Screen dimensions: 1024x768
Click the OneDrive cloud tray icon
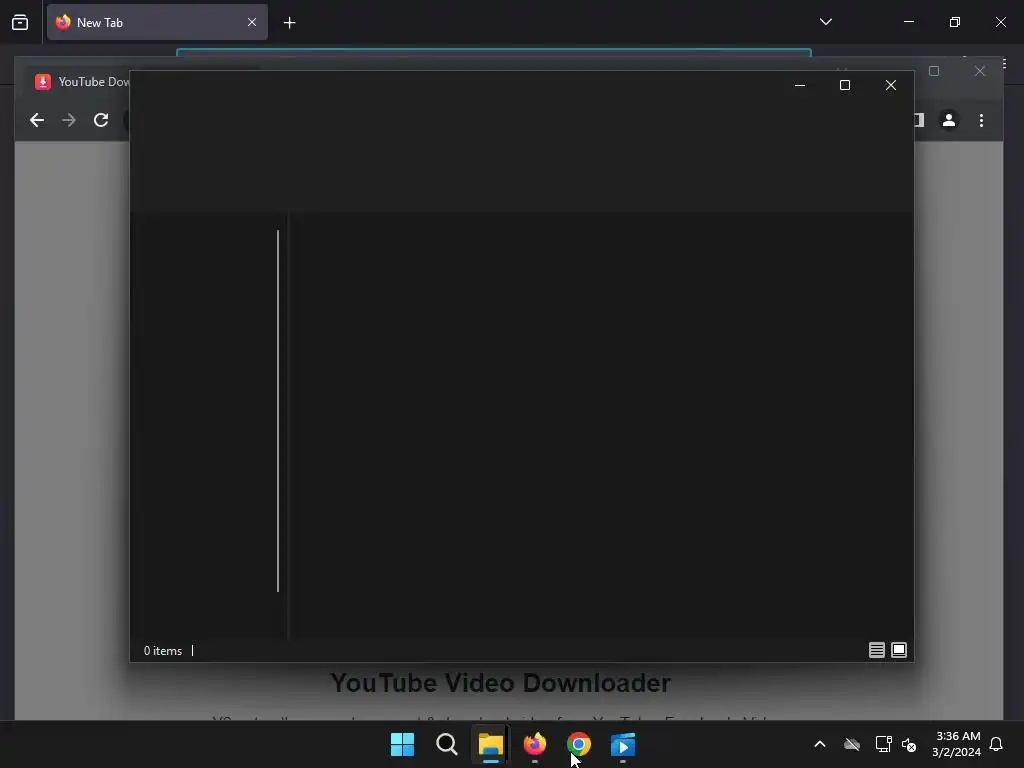tap(852, 744)
